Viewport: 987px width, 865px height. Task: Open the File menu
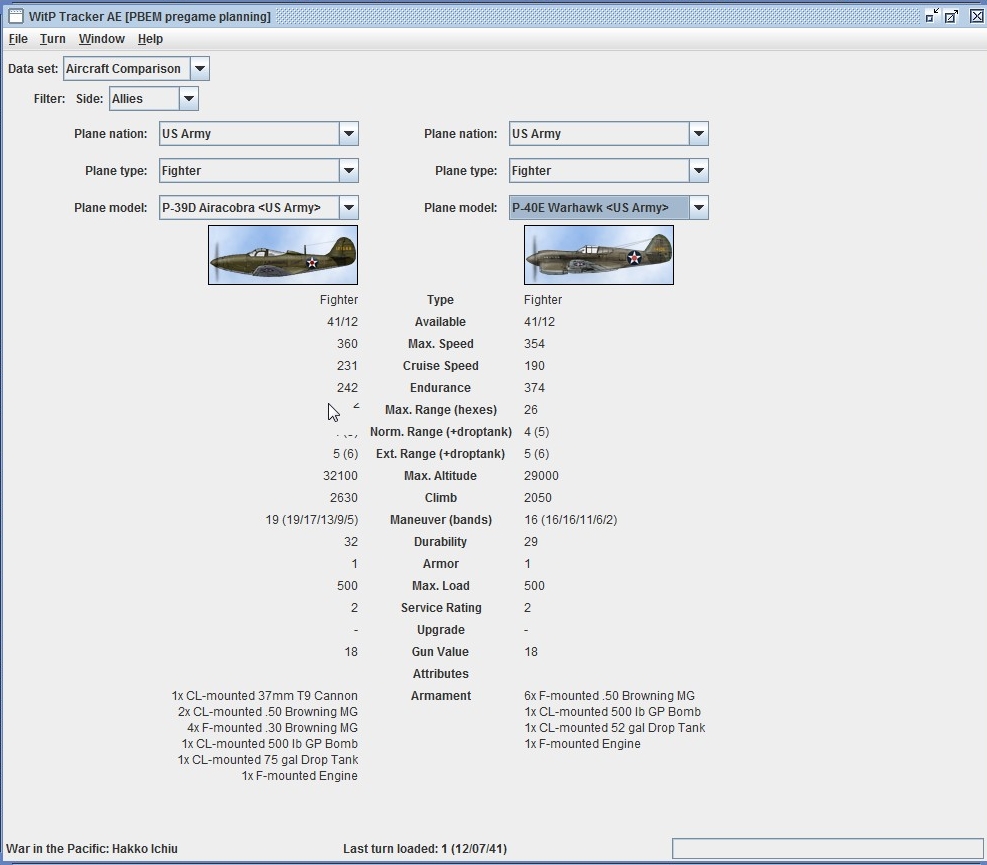[18, 39]
